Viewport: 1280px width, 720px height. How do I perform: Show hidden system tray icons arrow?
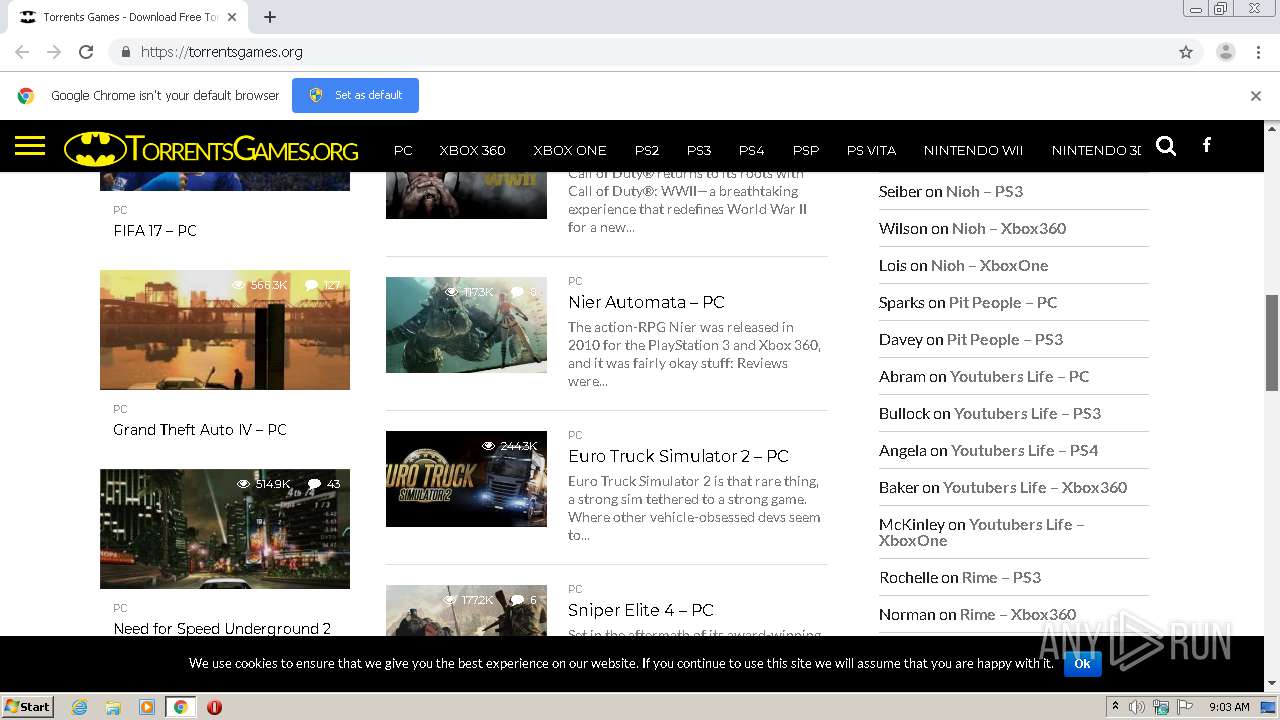click(x=1115, y=707)
